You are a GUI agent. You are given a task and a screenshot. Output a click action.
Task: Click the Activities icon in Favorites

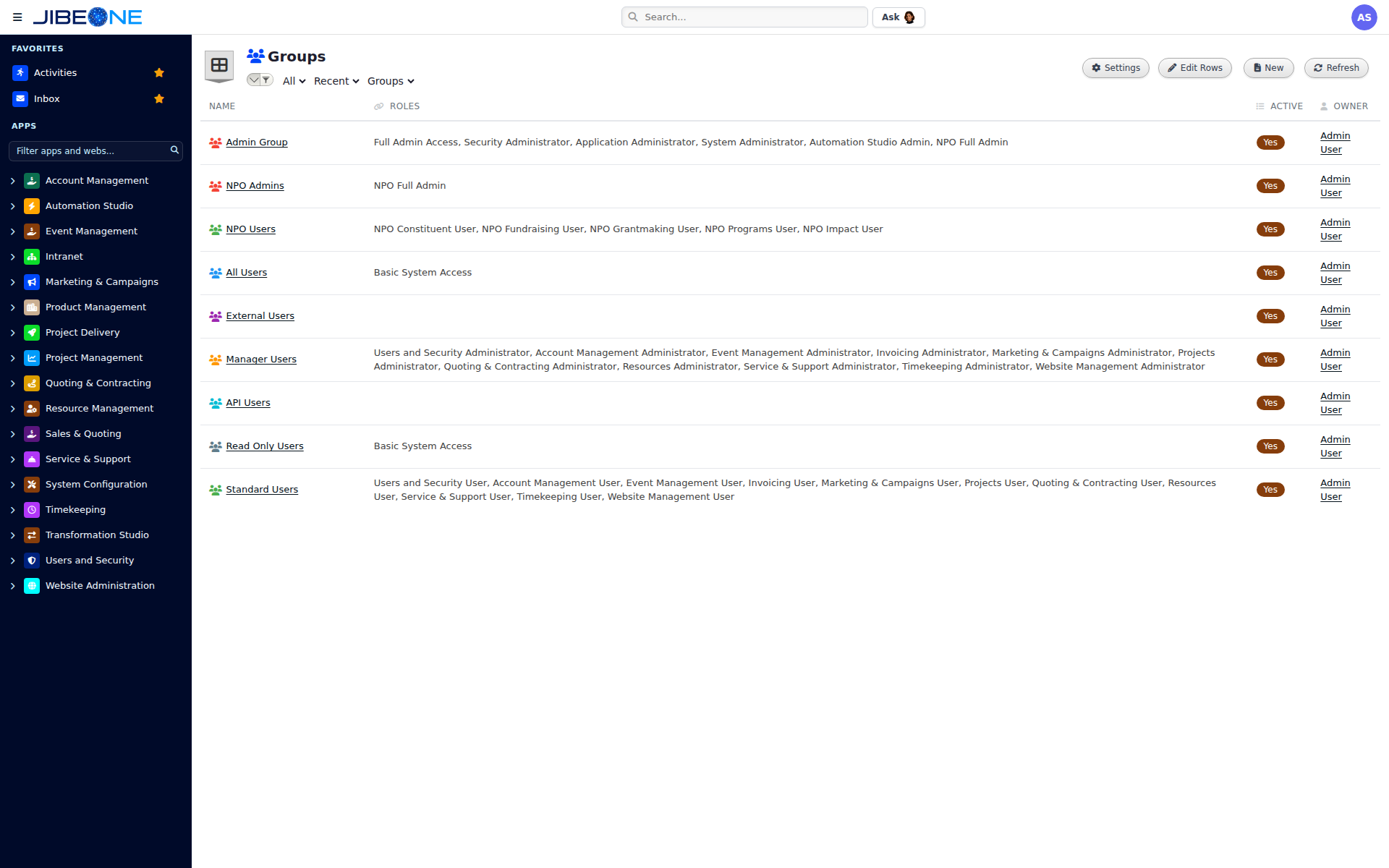point(20,73)
